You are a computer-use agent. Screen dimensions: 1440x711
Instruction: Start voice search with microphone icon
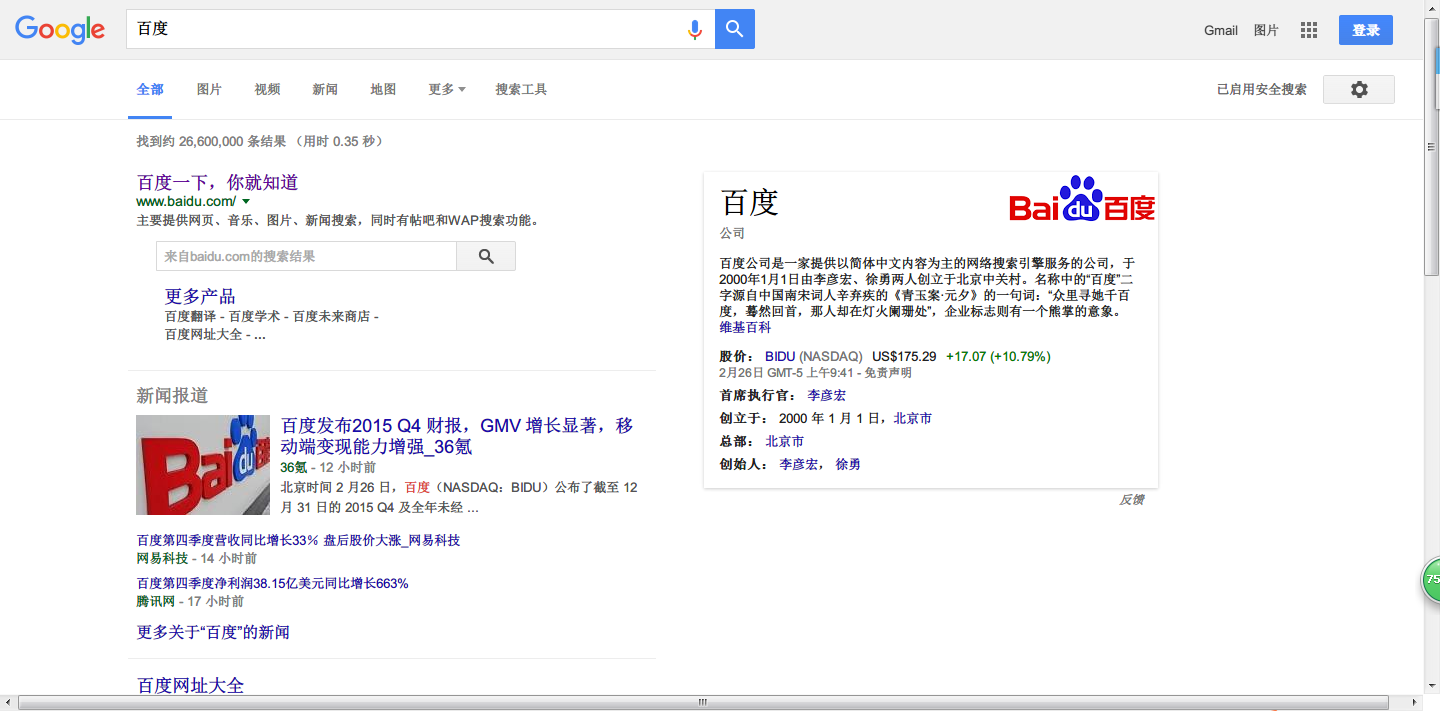coord(695,30)
